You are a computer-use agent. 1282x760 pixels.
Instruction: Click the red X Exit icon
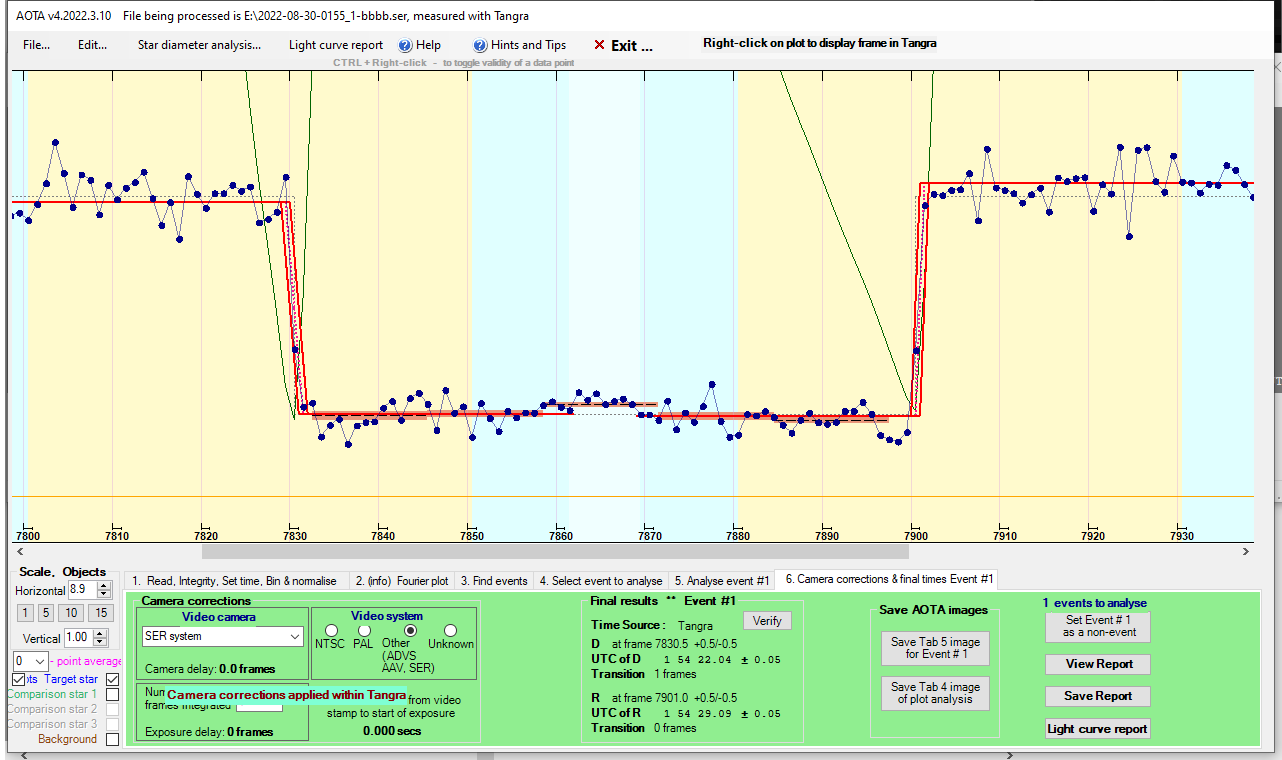click(x=599, y=45)
